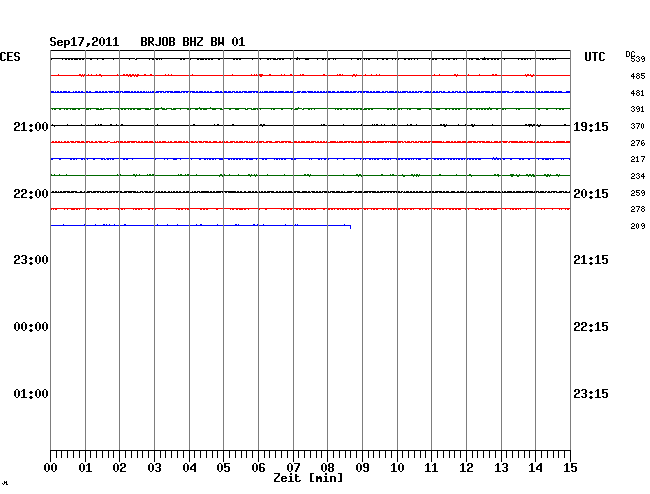Click the DC value 391
The height and width of the screenshot is (494, 650).
(638, 109)
